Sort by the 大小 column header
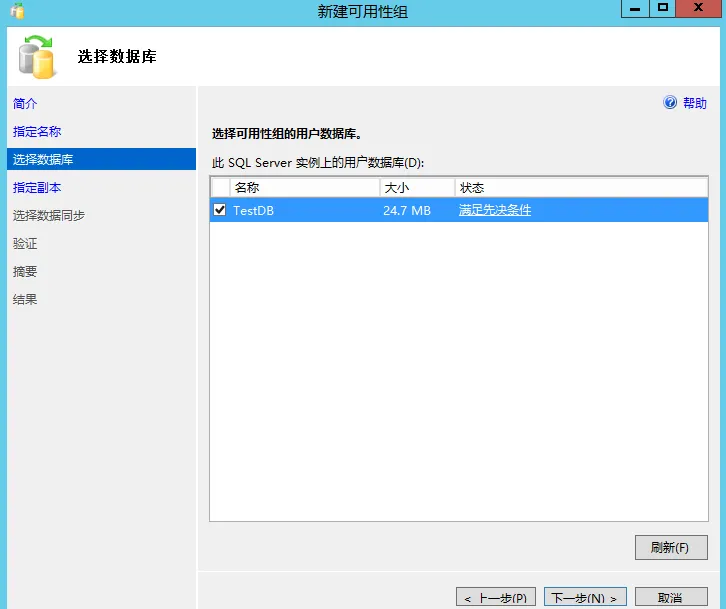This screenshot has width=726, height=609. pos(417,188)
